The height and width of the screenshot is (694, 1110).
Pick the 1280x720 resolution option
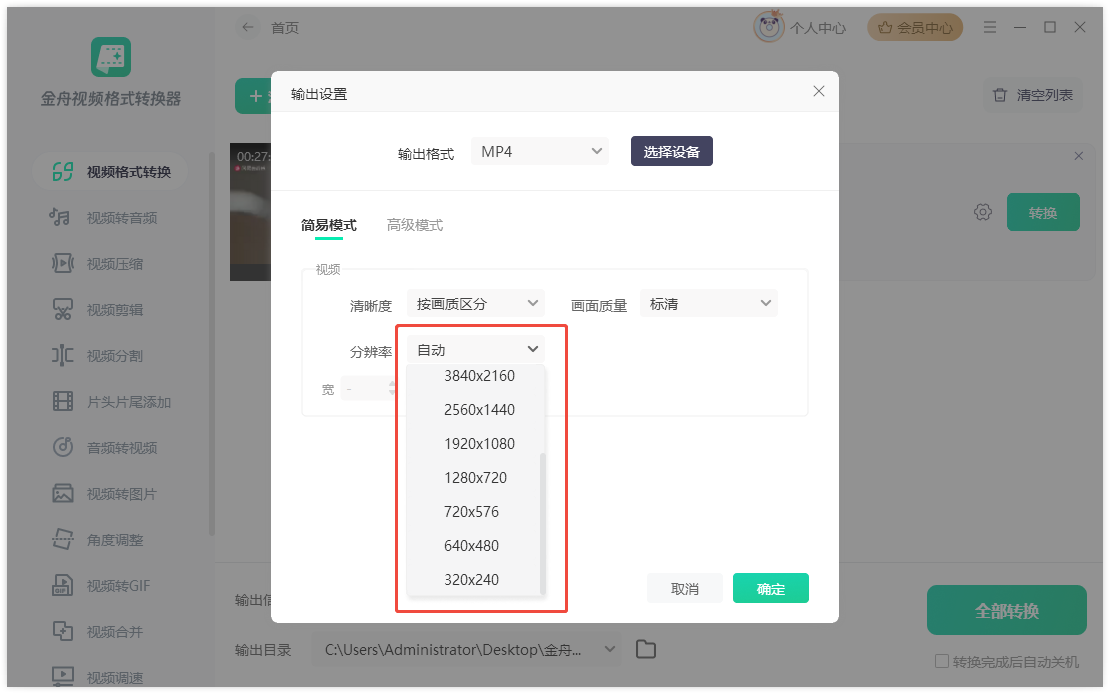tap(475, 478)
